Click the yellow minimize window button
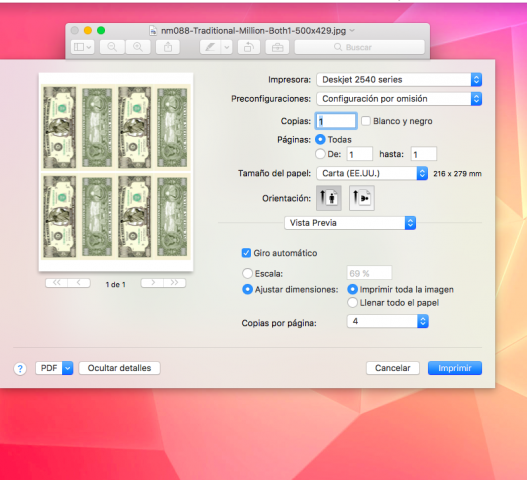Viewport: 527px width, 480px height. (x=88, y=31)
